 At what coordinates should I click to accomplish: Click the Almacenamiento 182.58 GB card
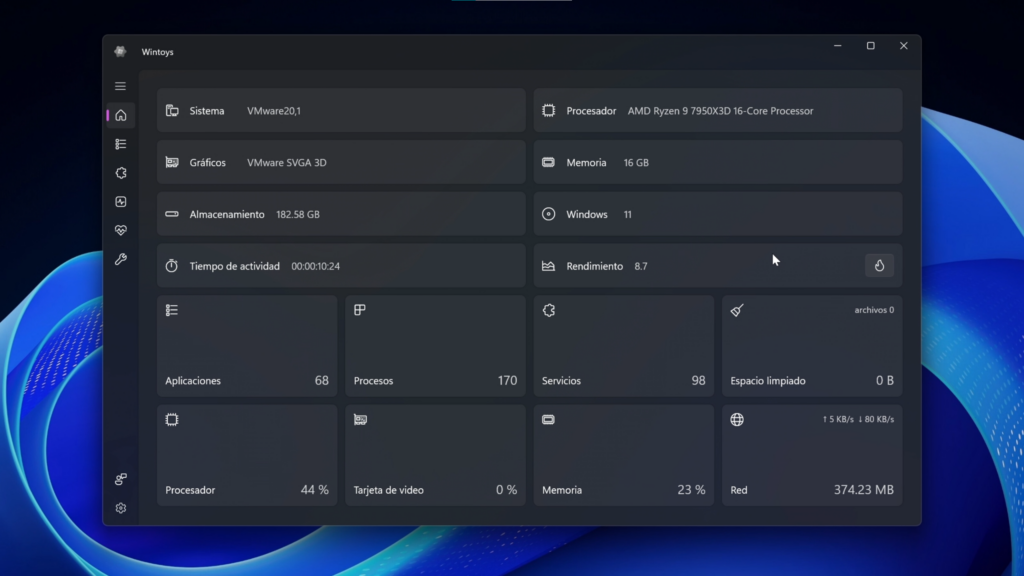[x=341, y=214]
